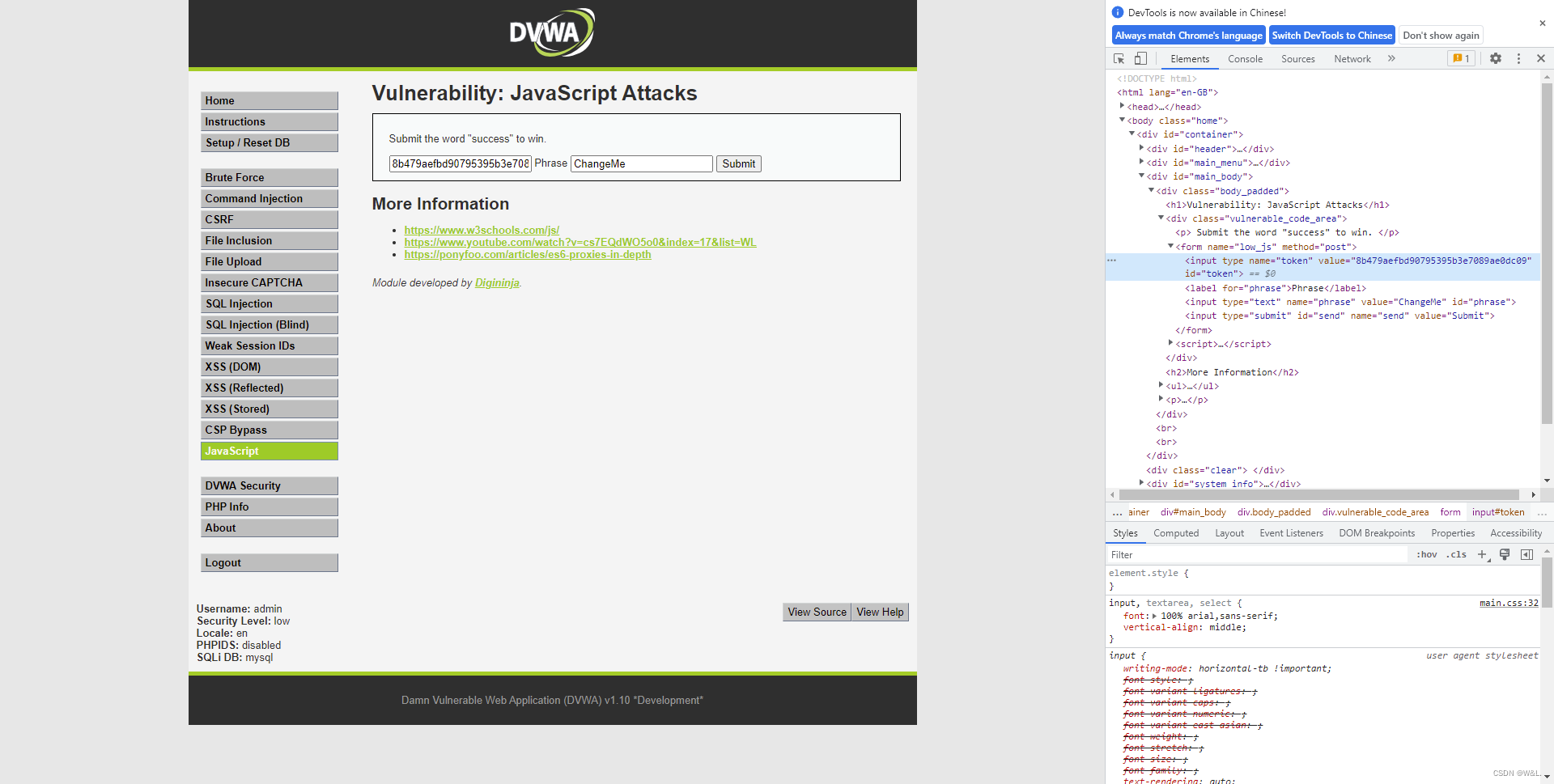
Task: Switch to the Network tab
Action: pyautogui.click(x=1352, y=59)
